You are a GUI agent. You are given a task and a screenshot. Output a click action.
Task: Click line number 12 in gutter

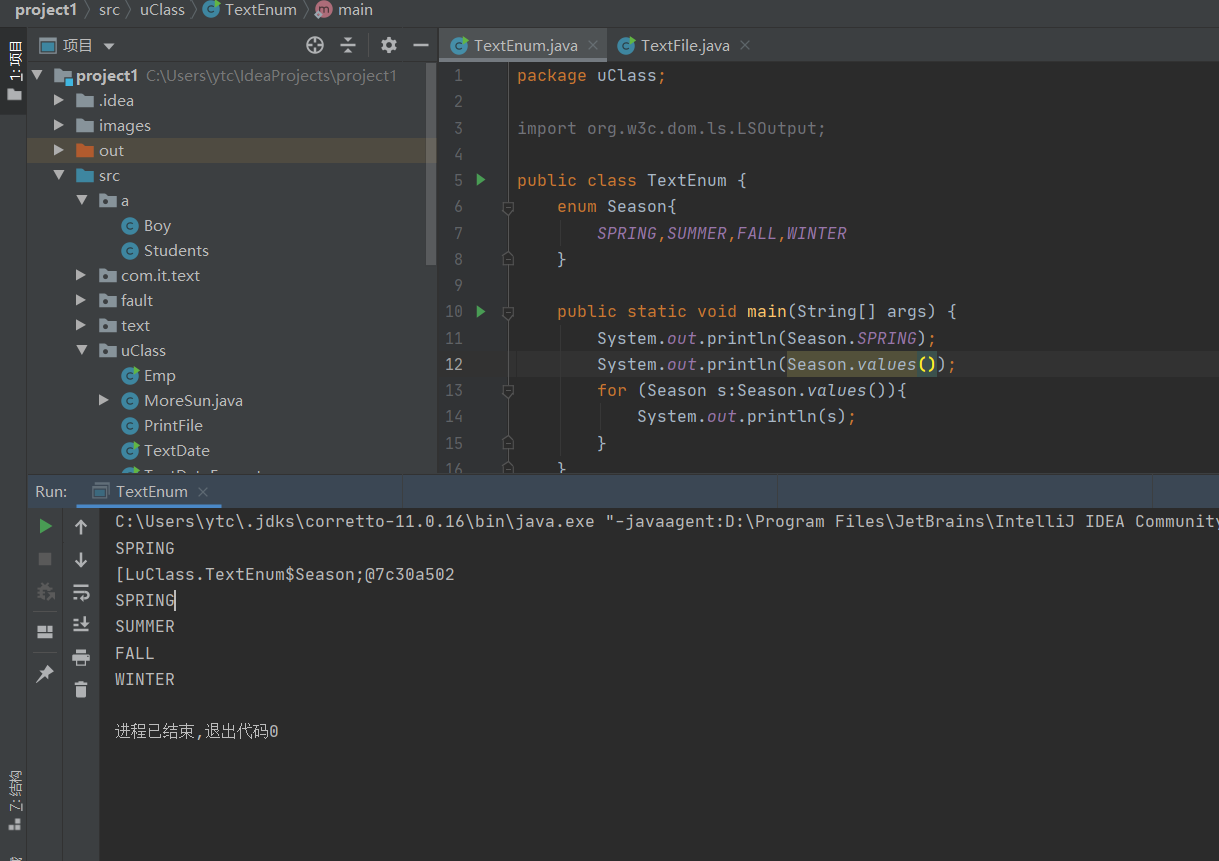coord(454,364)
